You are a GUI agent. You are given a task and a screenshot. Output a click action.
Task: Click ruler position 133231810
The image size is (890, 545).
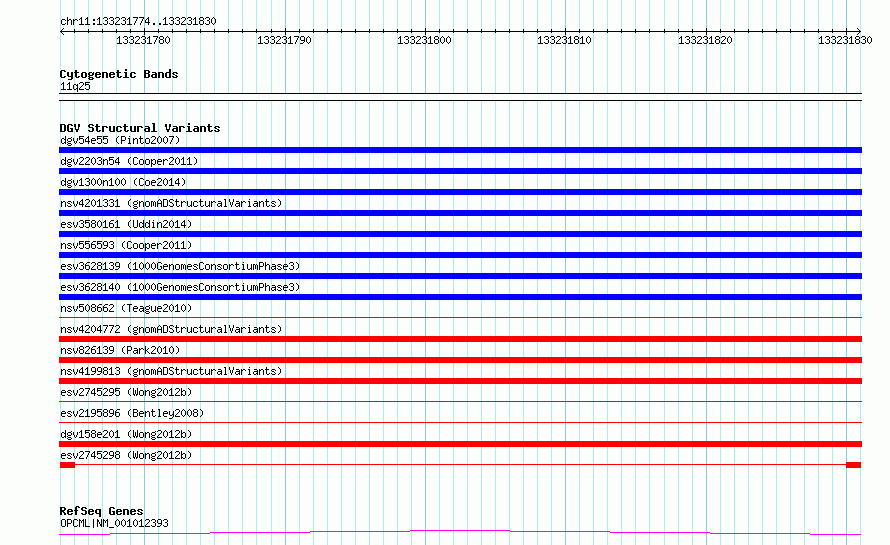[564, 40]
